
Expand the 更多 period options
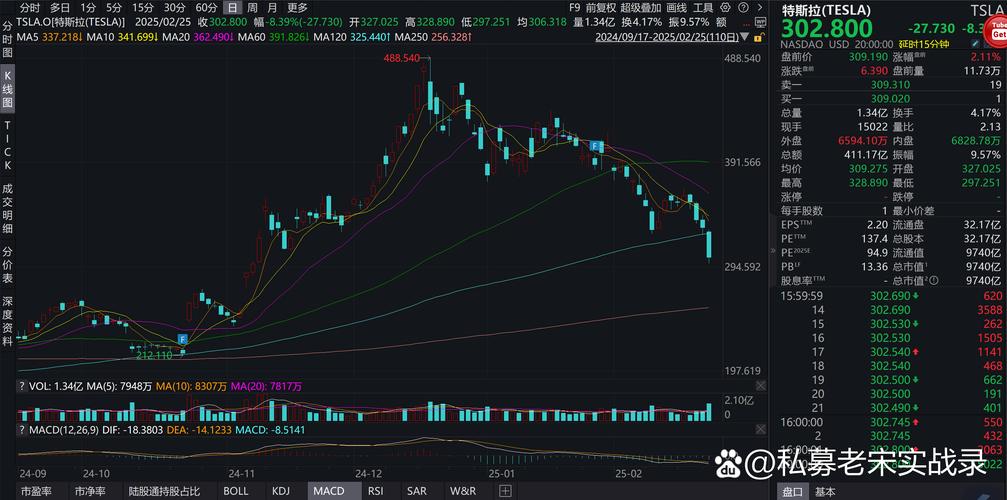[x=297, y=7]
